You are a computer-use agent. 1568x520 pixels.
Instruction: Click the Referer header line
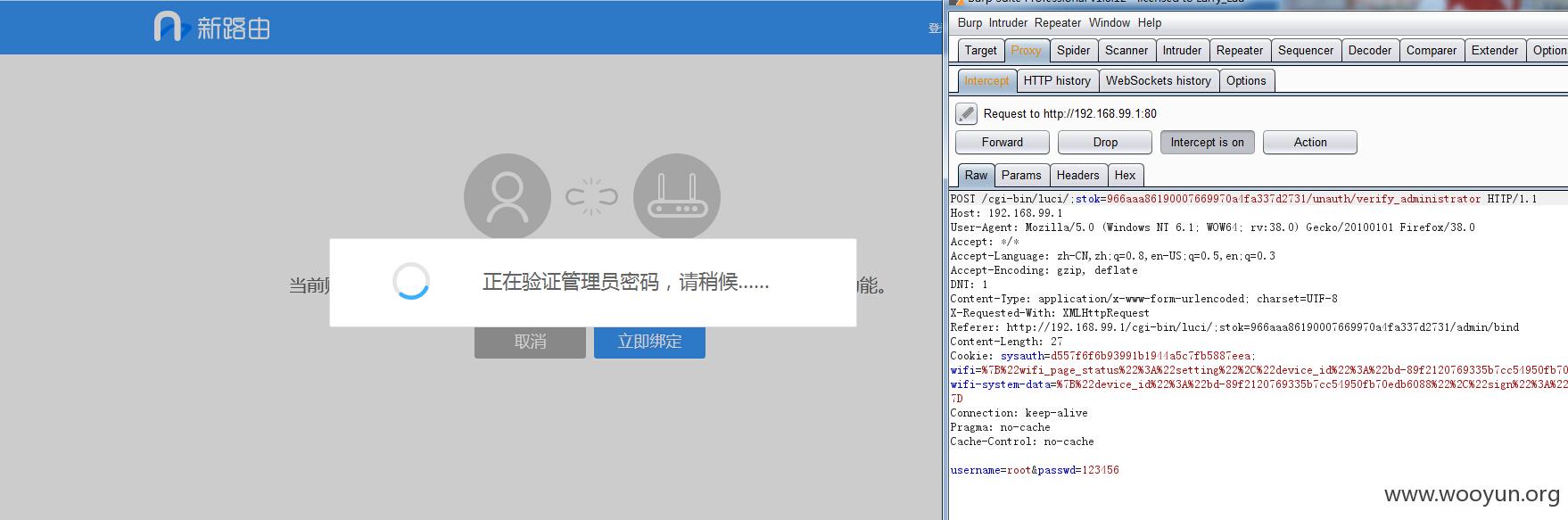tap(1234, 327)
